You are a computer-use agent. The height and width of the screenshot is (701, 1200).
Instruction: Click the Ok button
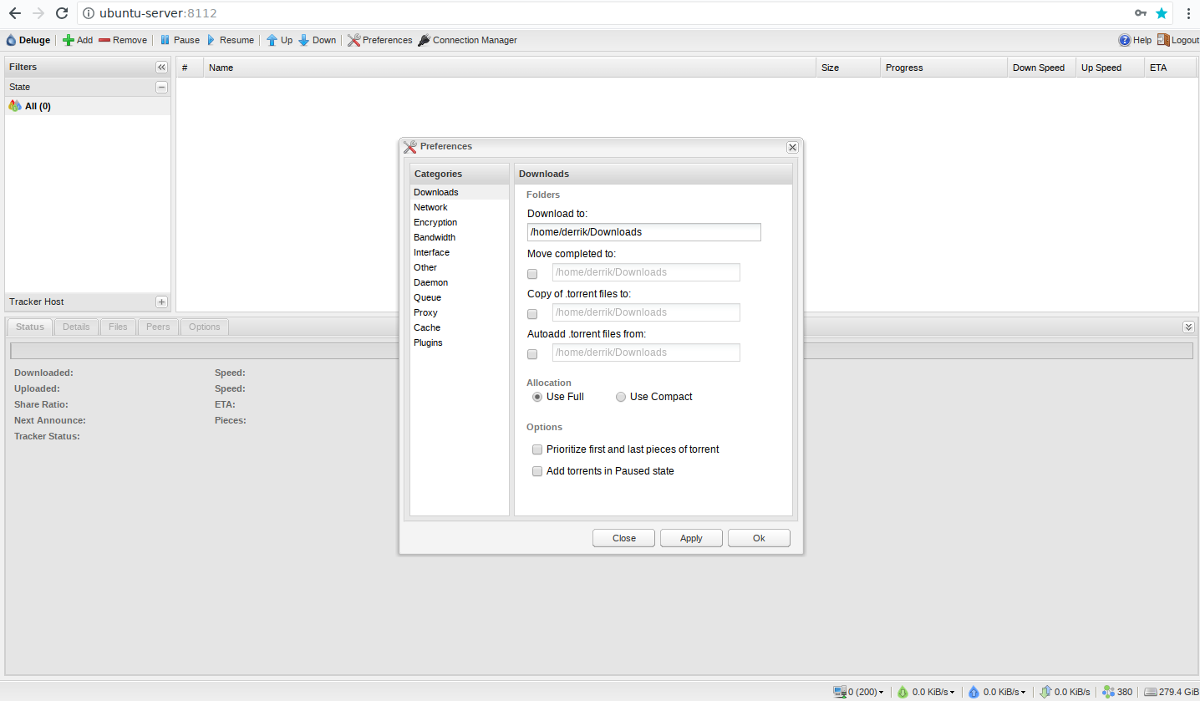(759, 538)
